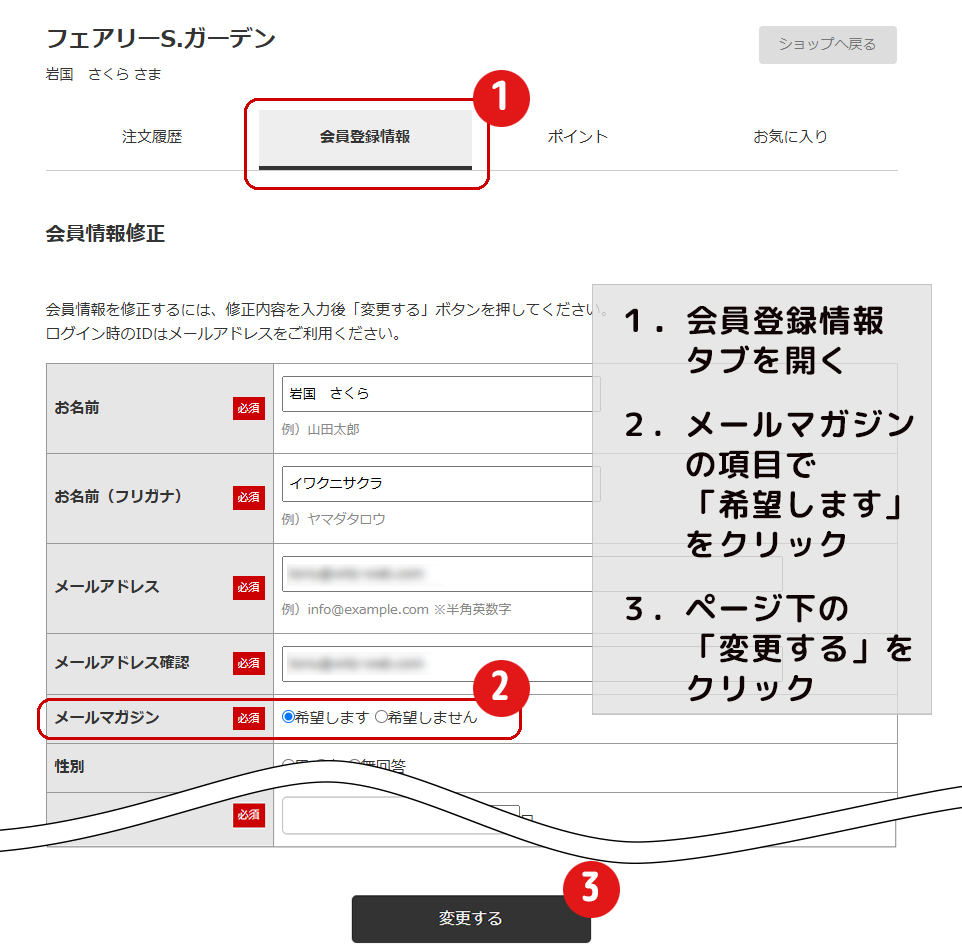
Task: Open the 注文履歴 tab
Action: click(x=152, y=137)
